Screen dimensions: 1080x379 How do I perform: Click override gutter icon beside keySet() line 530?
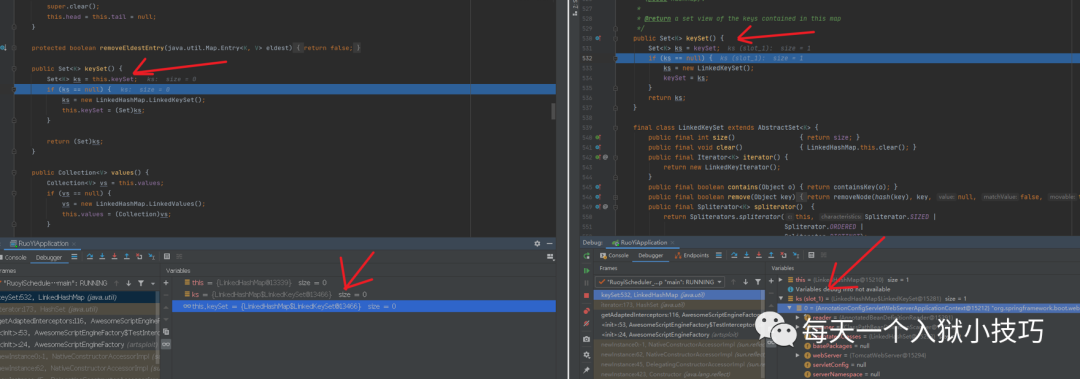[599, 39]
